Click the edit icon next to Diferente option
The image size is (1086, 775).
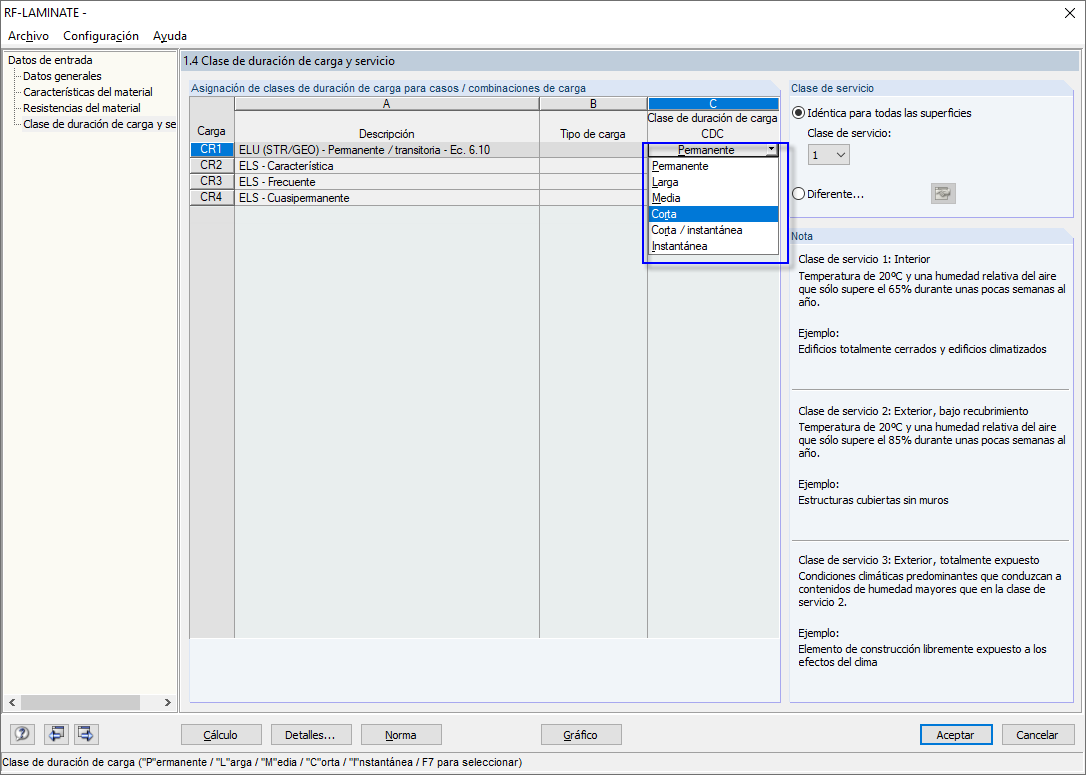point(942,193)
